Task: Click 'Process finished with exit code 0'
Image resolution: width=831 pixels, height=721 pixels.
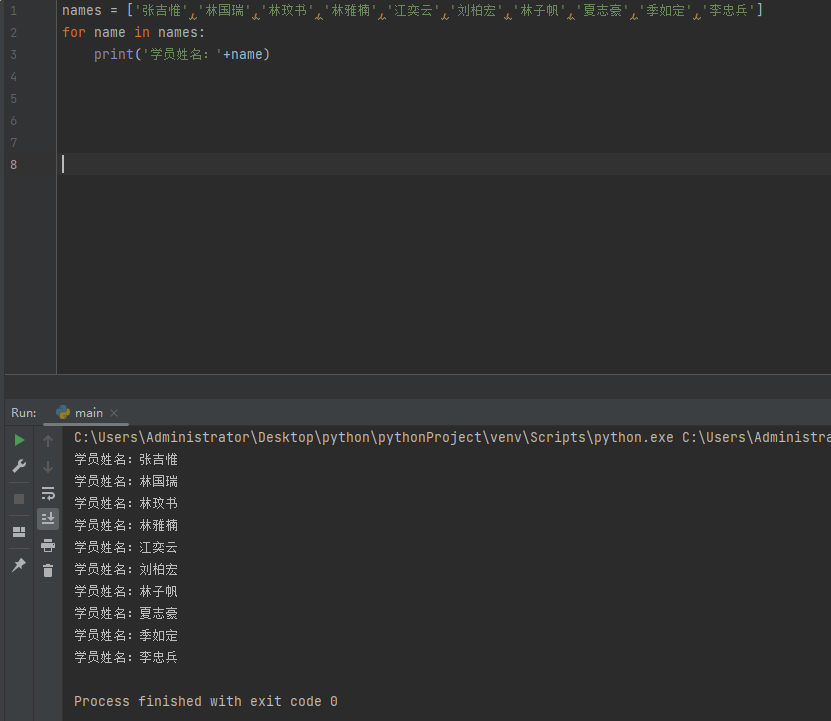Action: [x=206, y=701]
